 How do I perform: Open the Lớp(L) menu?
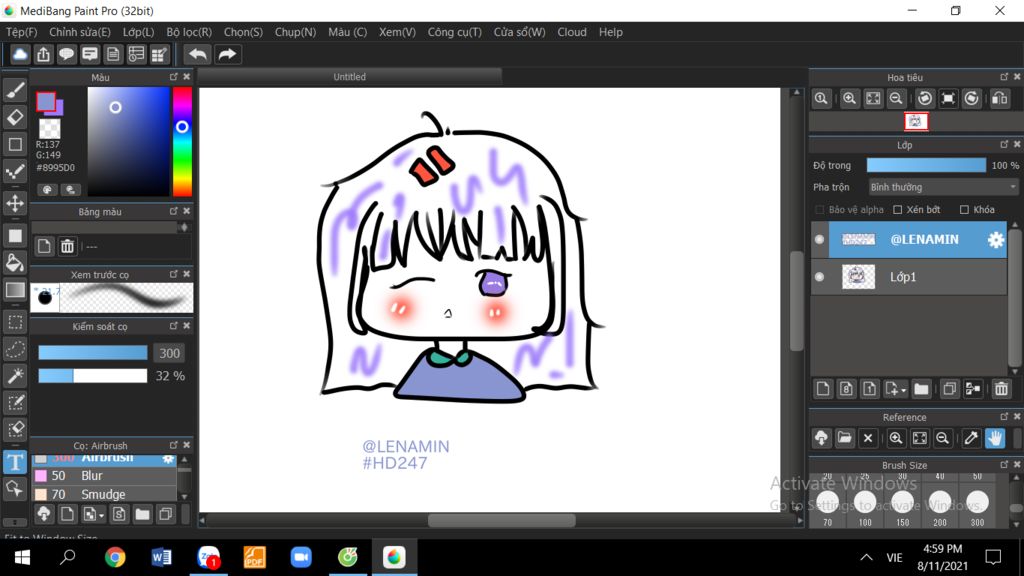pos(138,32)
